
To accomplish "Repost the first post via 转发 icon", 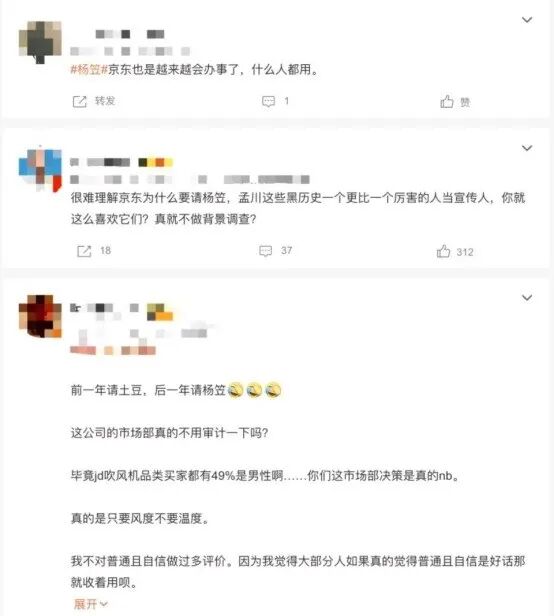I will click(80, 102).
